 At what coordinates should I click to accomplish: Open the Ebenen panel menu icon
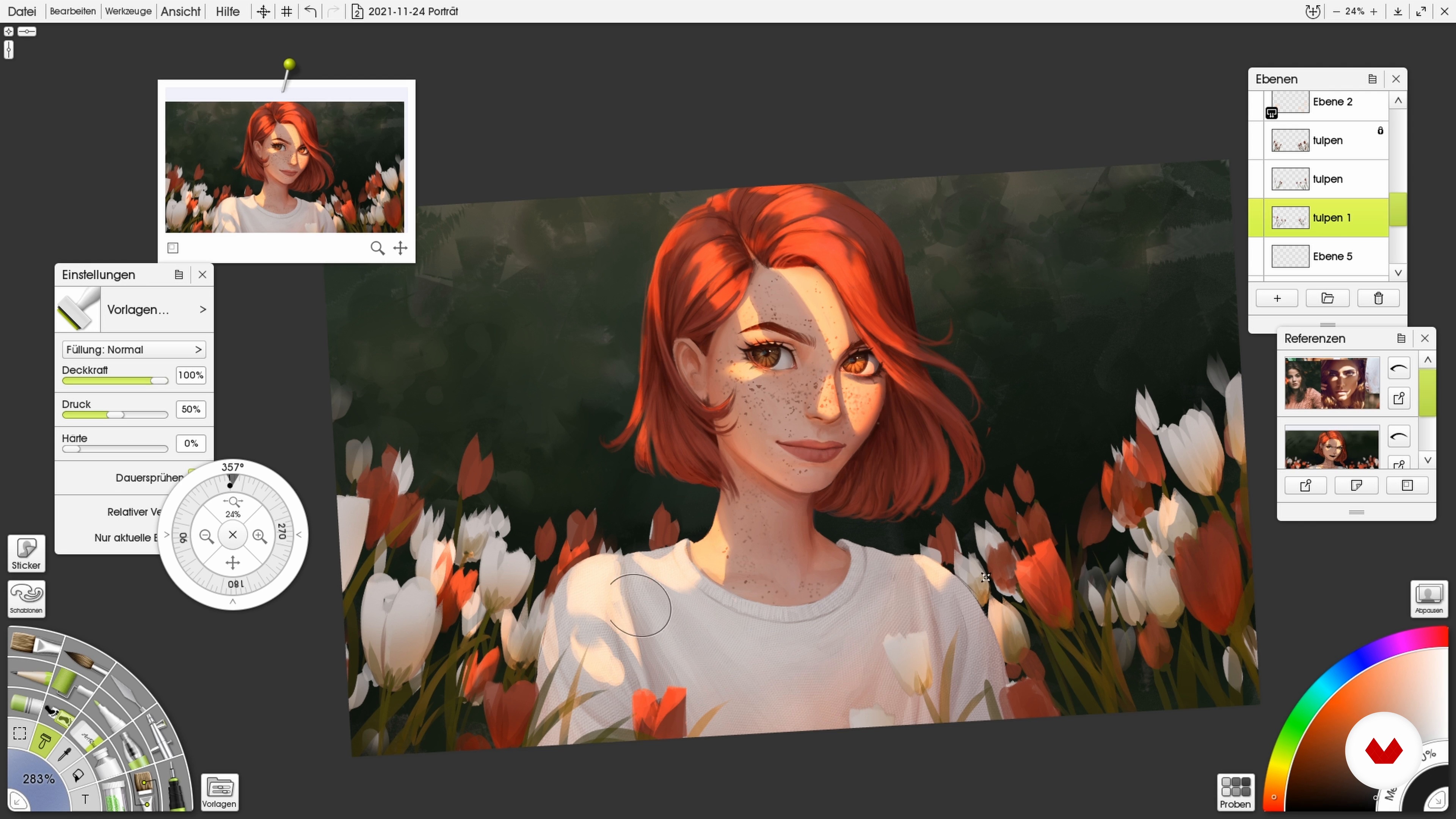coord(1372,79)
